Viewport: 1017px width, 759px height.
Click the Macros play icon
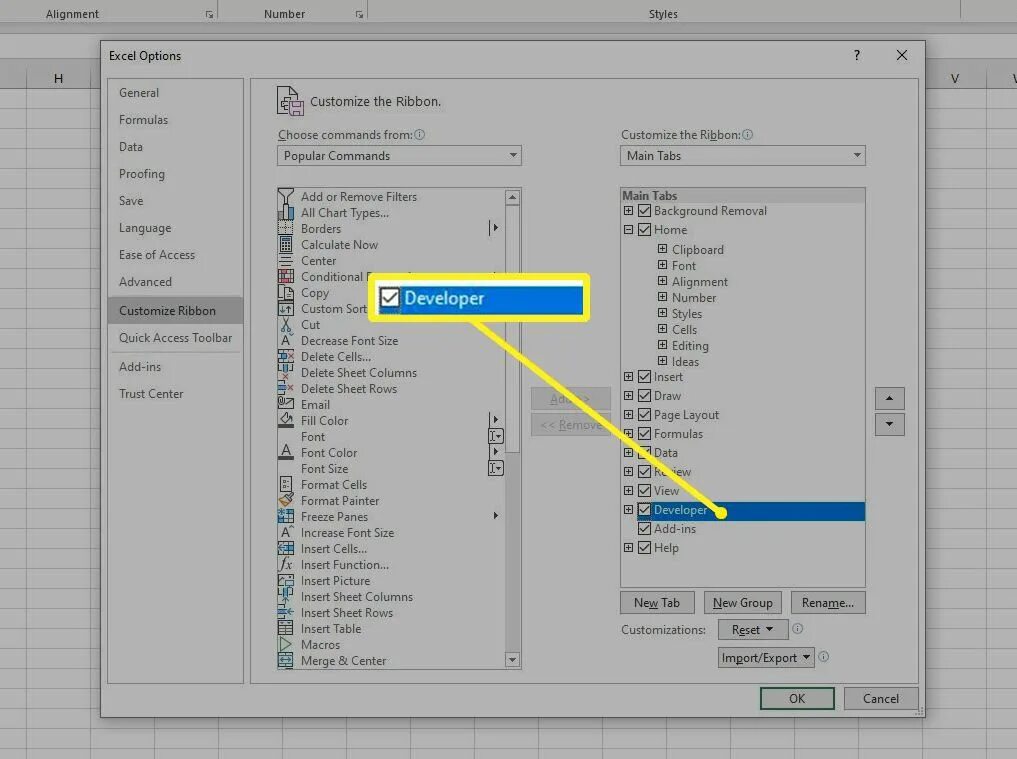point(285,644)
